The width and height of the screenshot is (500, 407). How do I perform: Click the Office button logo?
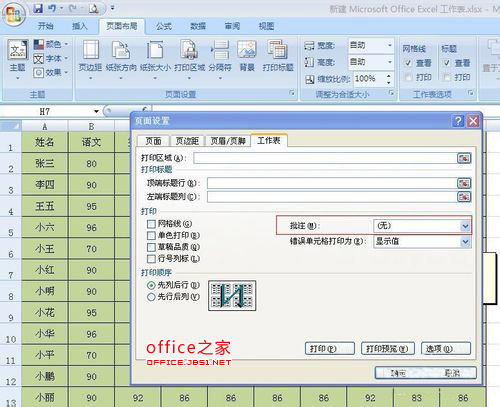tap(13, 14)
